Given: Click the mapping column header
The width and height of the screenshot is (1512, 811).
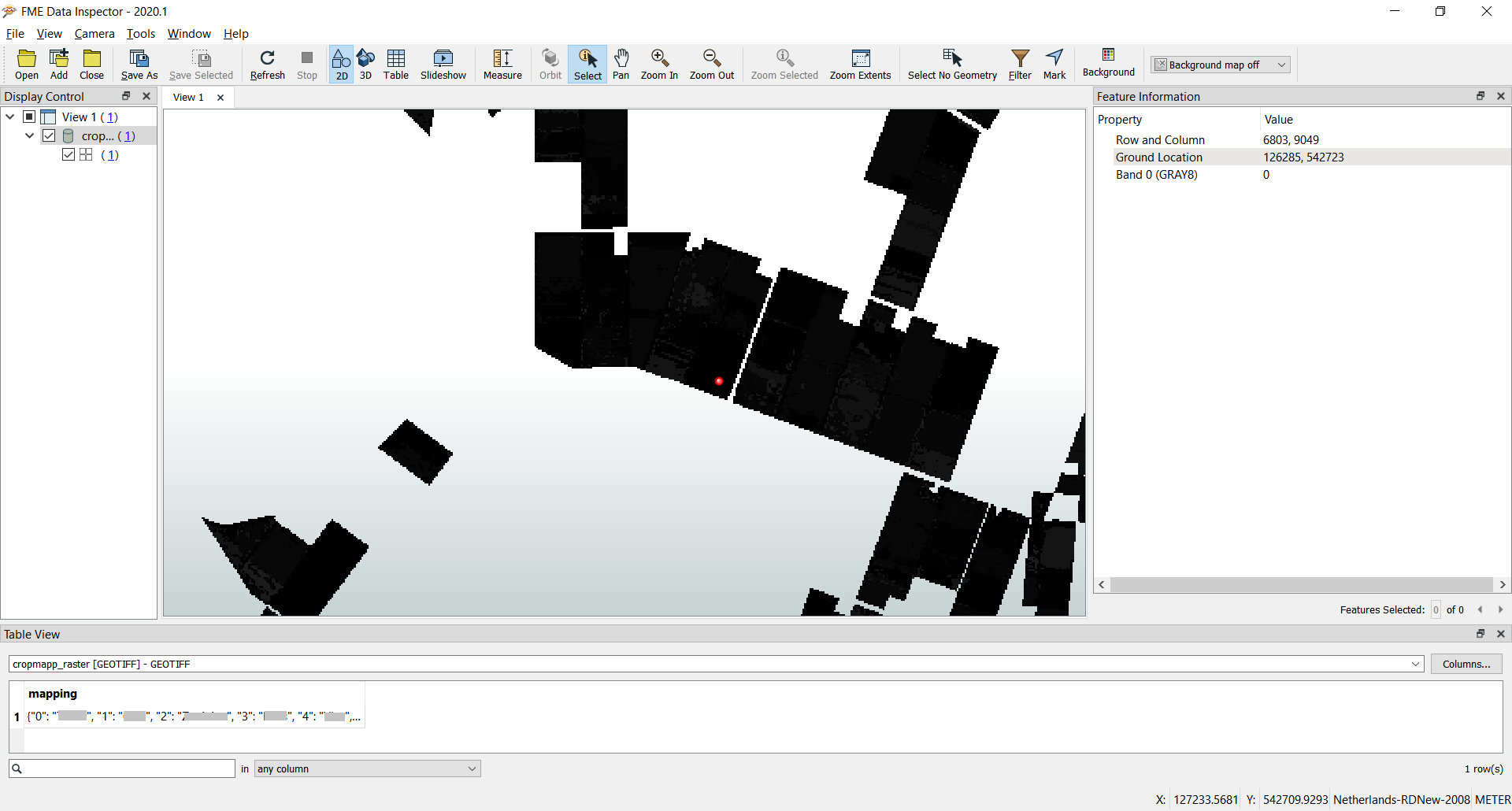Looking at the screenshot, I should (x=53, y=694).
